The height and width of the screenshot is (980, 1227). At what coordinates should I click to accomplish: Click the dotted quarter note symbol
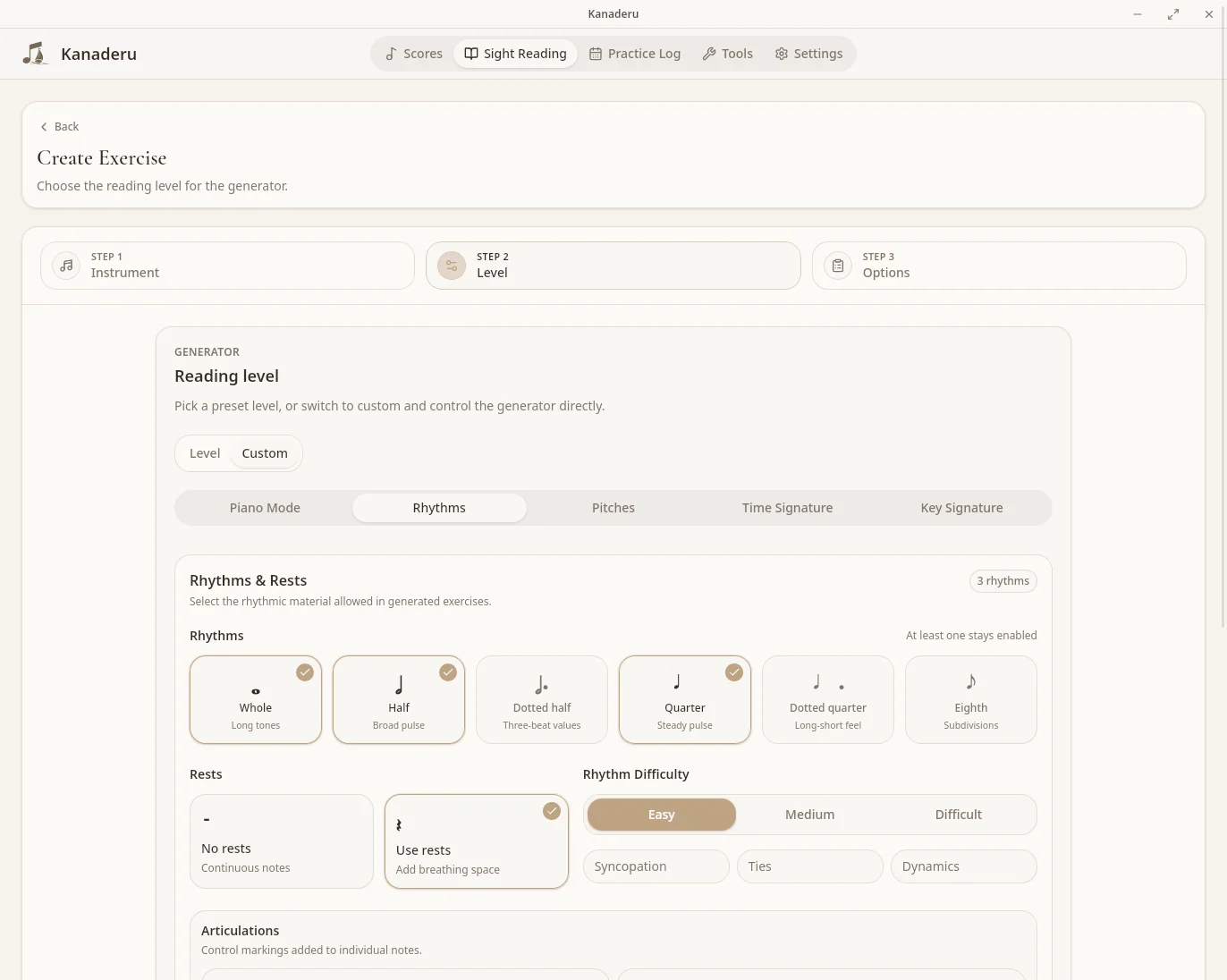[828, 682]
